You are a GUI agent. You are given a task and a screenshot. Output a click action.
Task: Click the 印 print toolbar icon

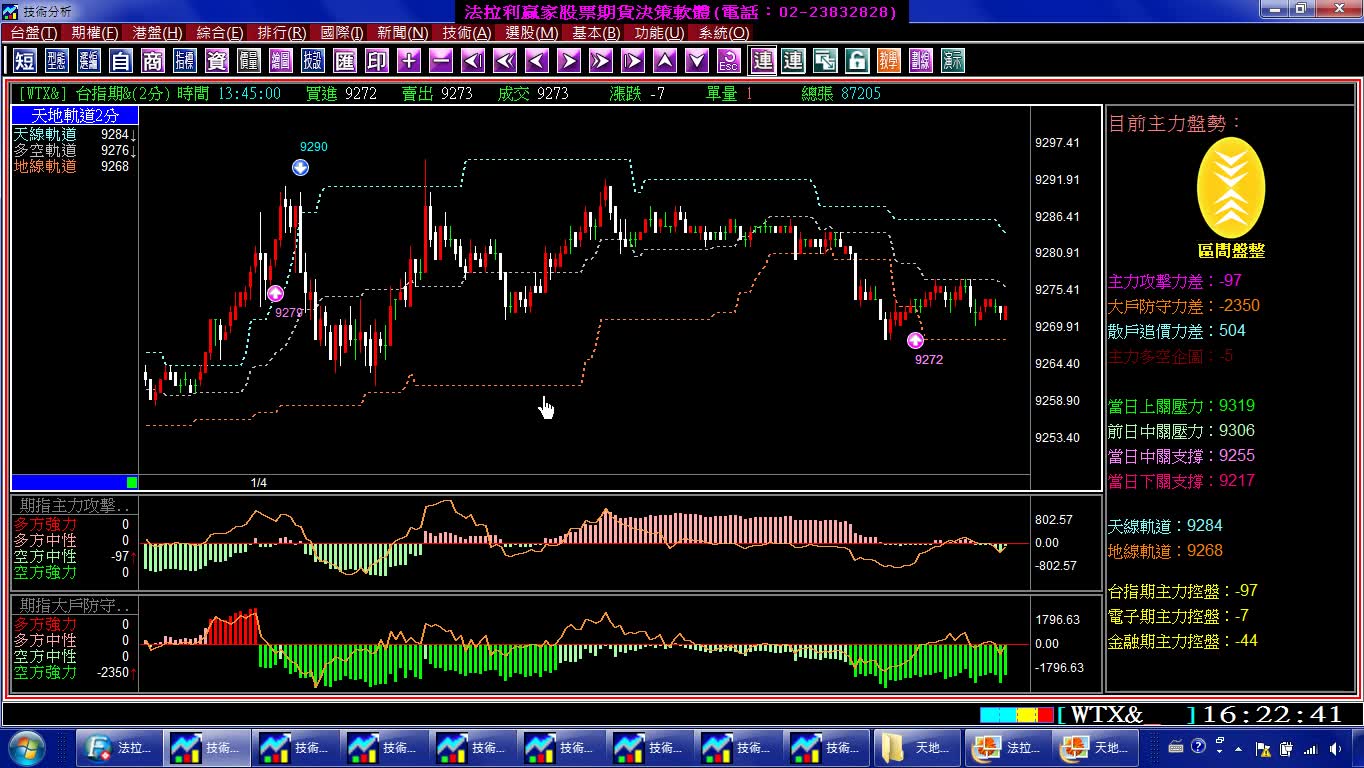(377, 61)
